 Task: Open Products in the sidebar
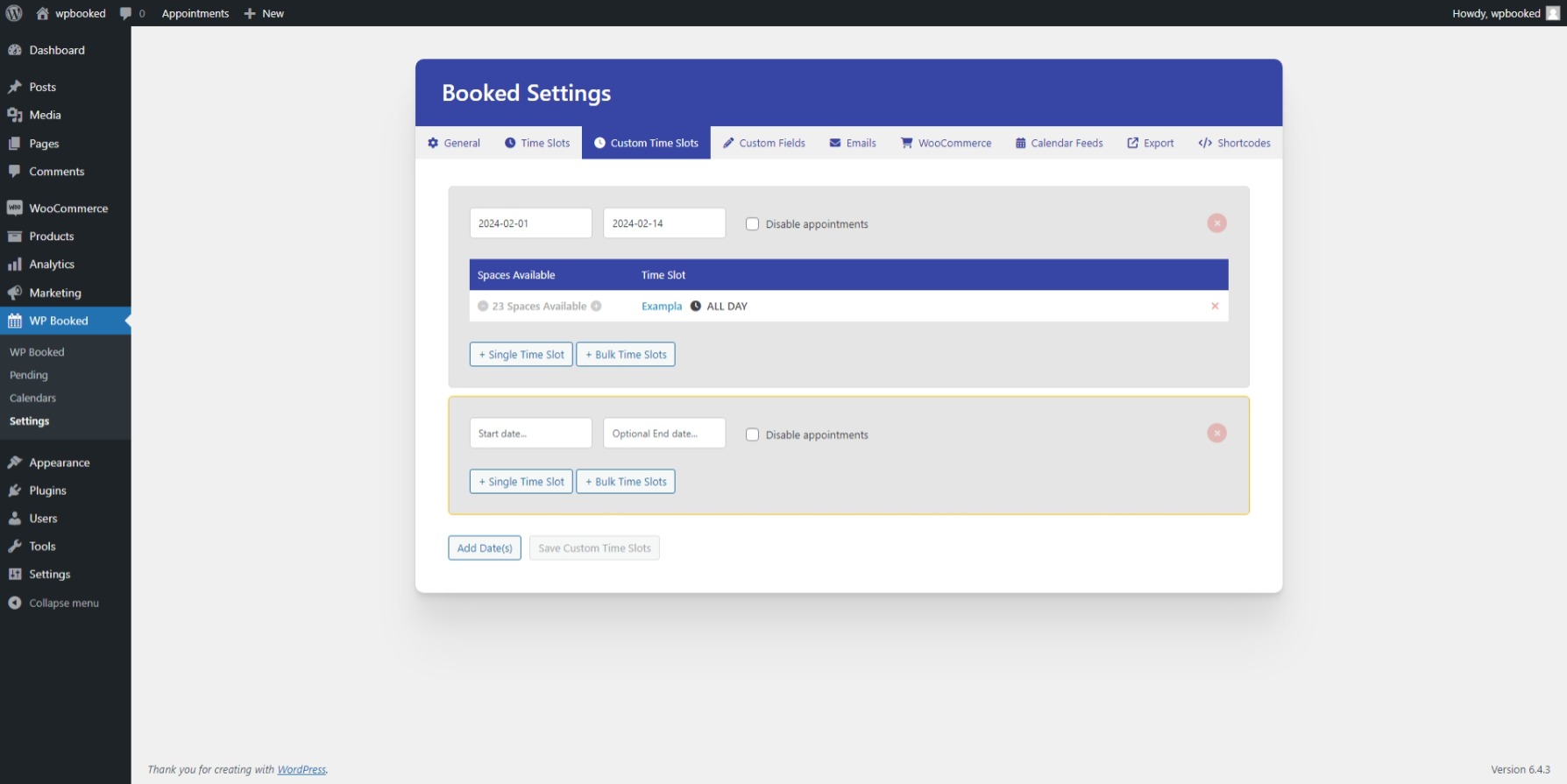[x=66, y=237]
